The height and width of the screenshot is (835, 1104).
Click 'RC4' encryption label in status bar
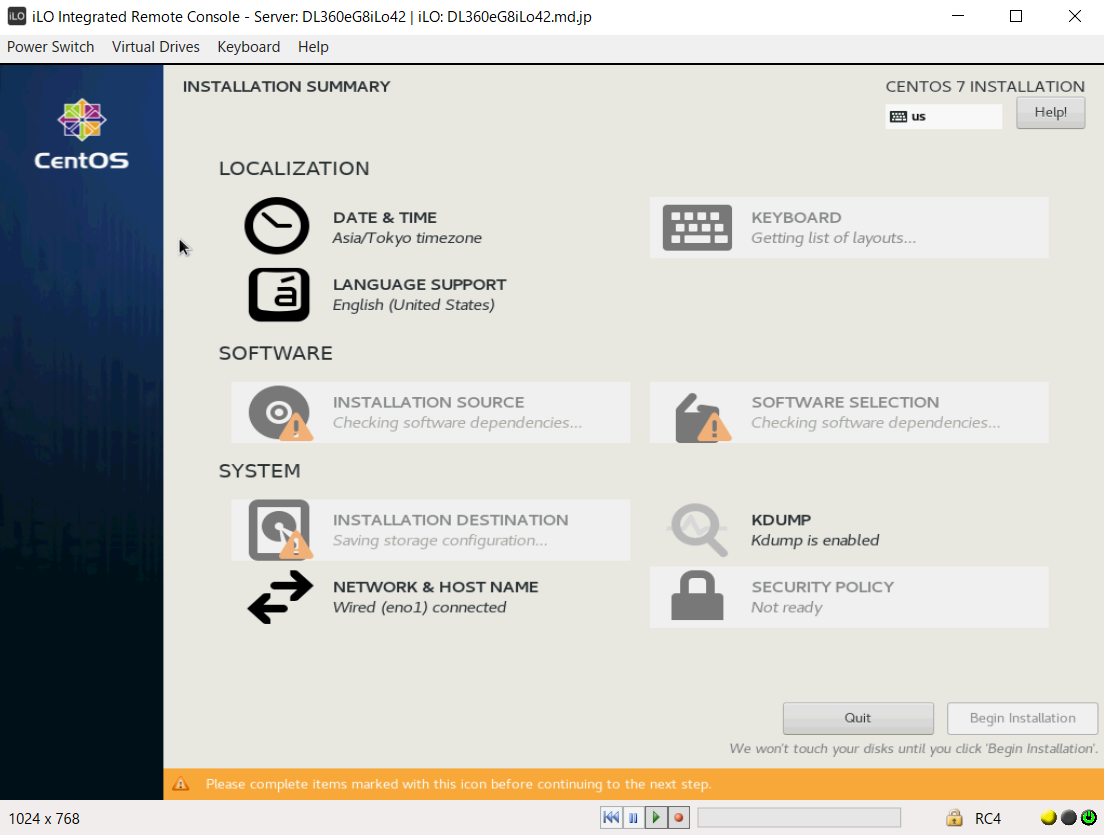click(988, 819)
